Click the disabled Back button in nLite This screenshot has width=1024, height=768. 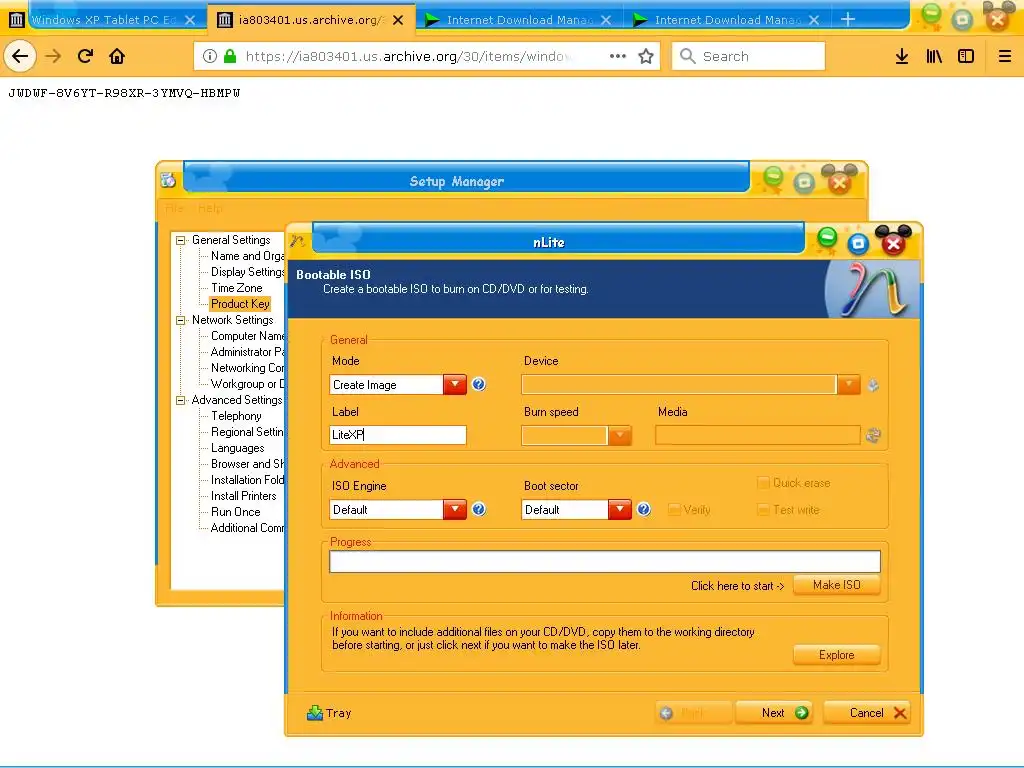point(694,713)
